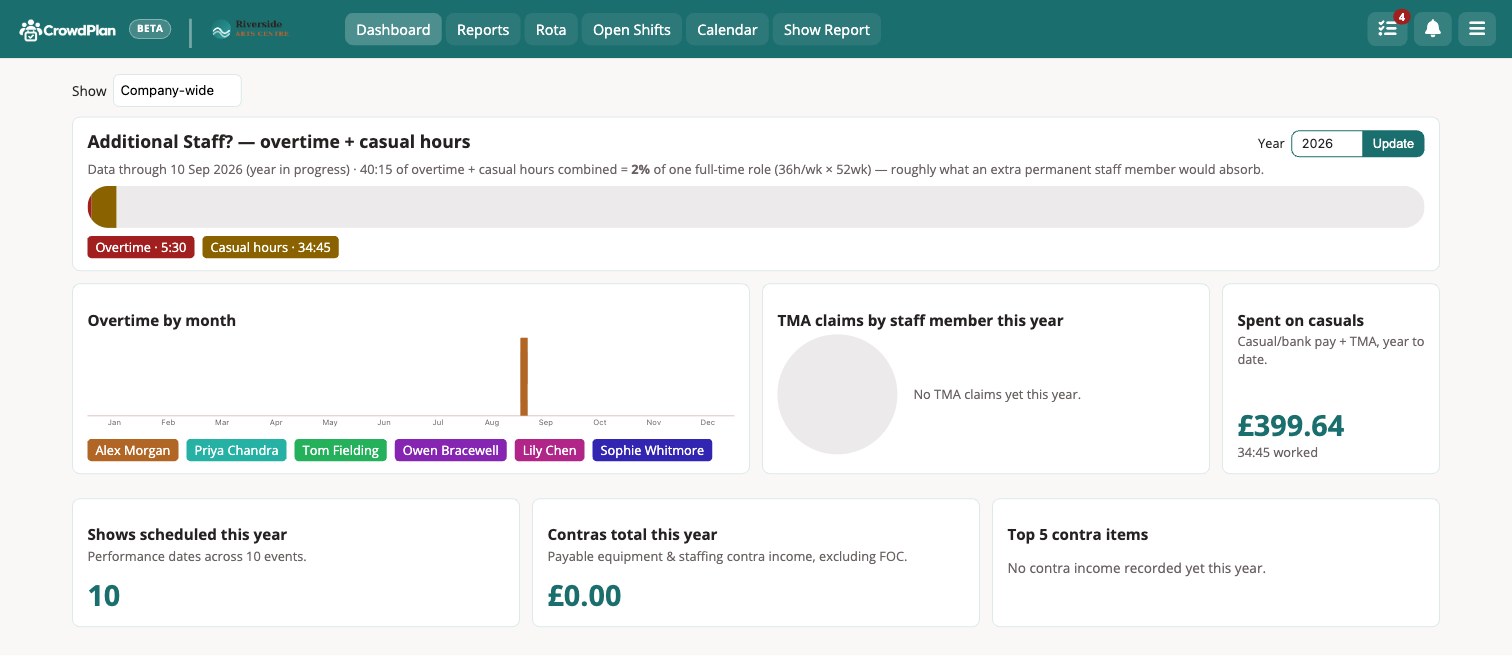Viewport: 1512px width, 660px height.
Task: Toggle Owen Bracewell in overtime chart legend
Action: tap(451, 450)
